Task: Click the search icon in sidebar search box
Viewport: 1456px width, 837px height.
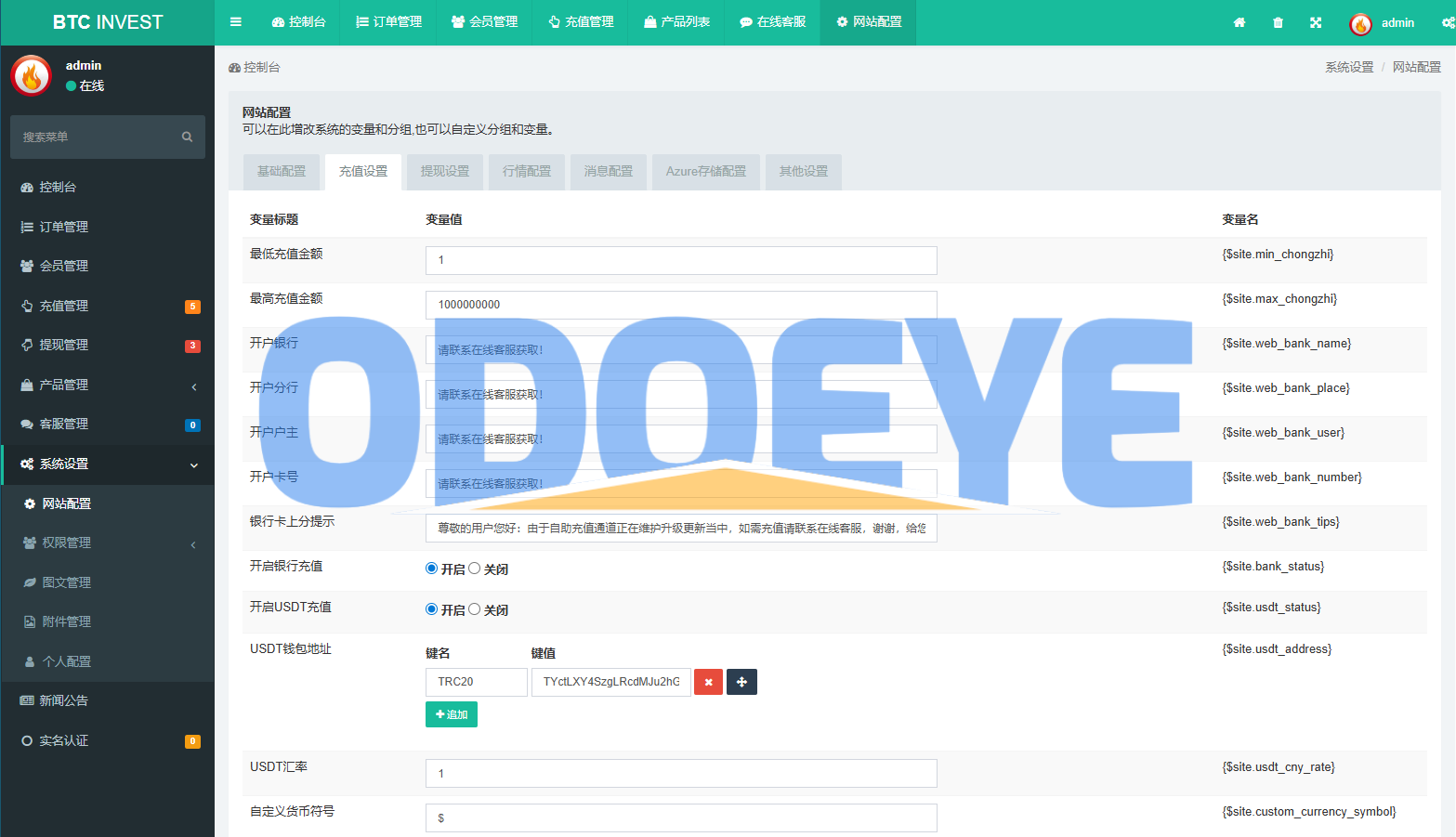Action: coord(187,137)
